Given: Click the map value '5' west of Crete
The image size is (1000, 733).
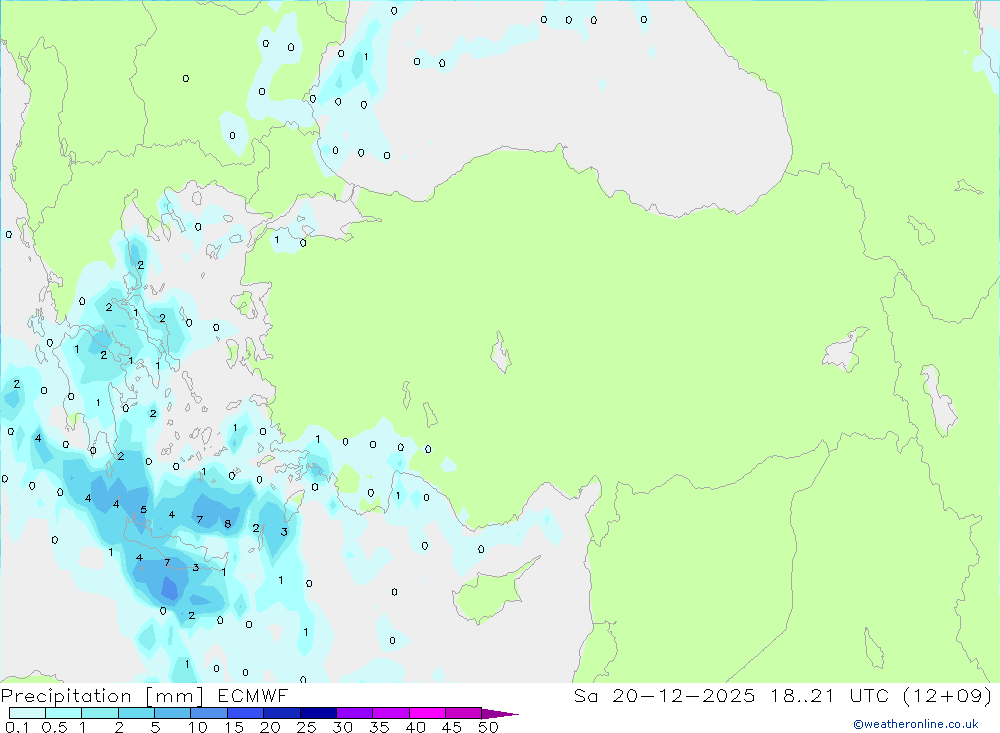Looking at the screenshot, I should coord(143,509).
